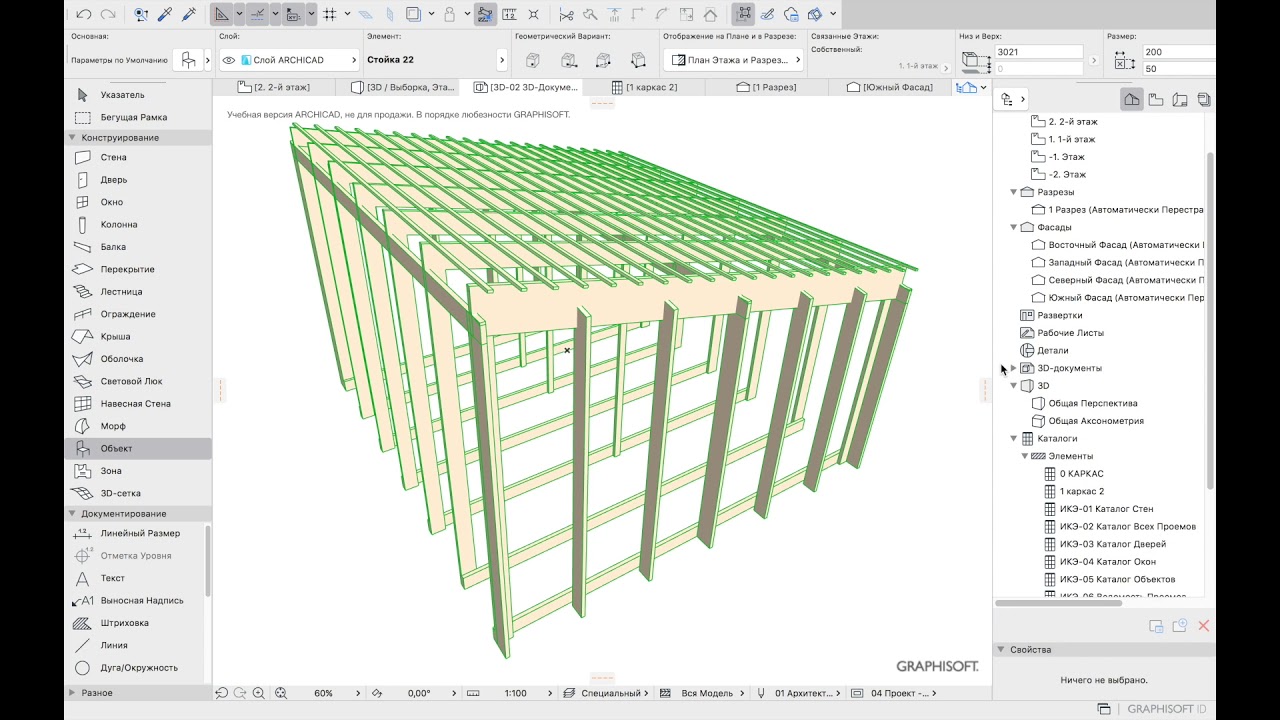
Task: Collapse the Разрезы tree node
Action: pos(1013,192)
